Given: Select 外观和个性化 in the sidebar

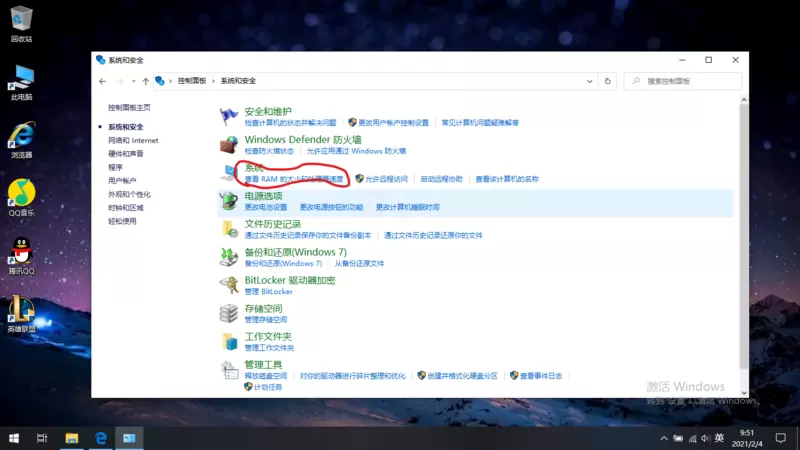Looking at the screenshot, I should tap(129, 194).
